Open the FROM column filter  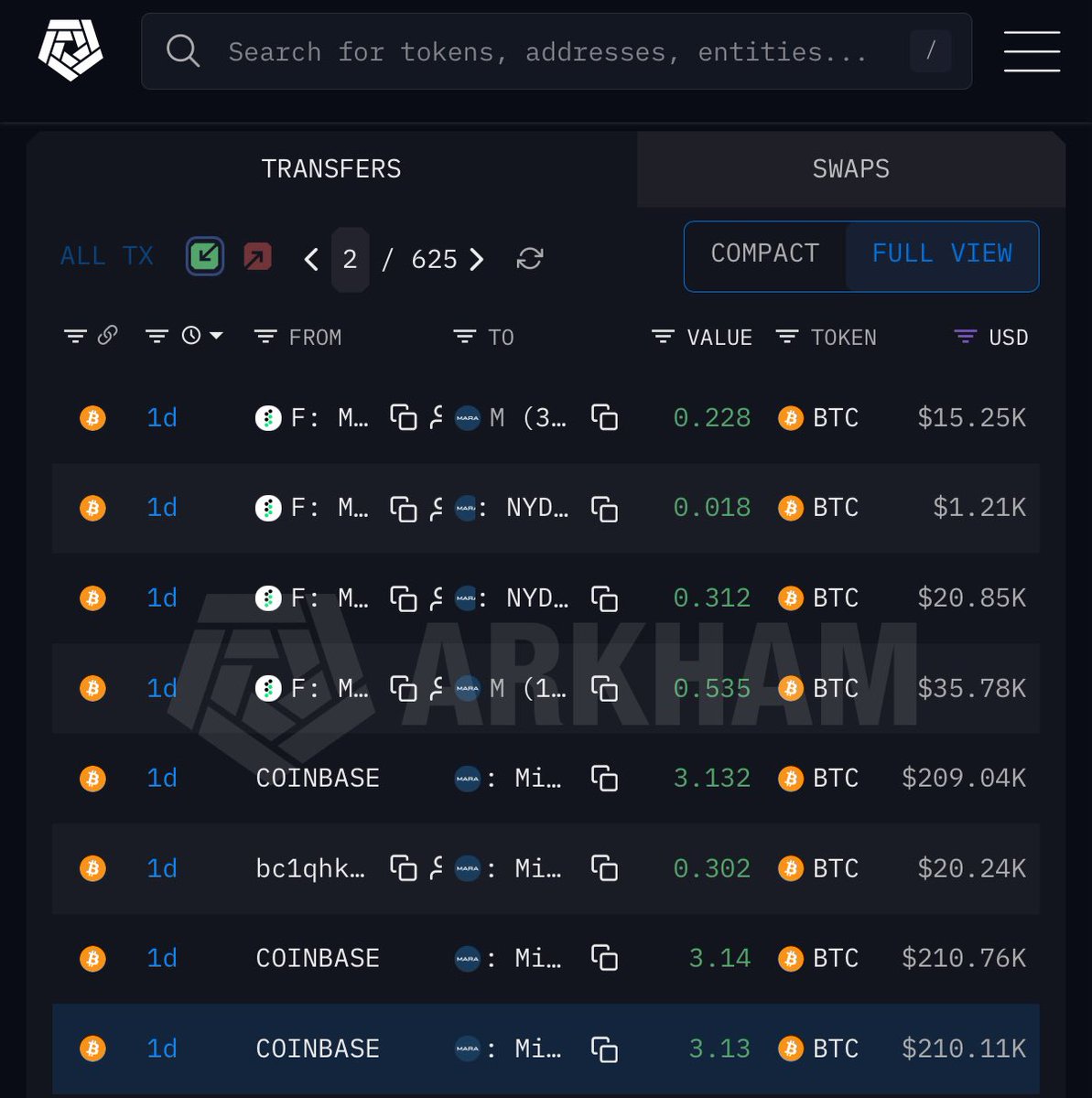(265, 338)
